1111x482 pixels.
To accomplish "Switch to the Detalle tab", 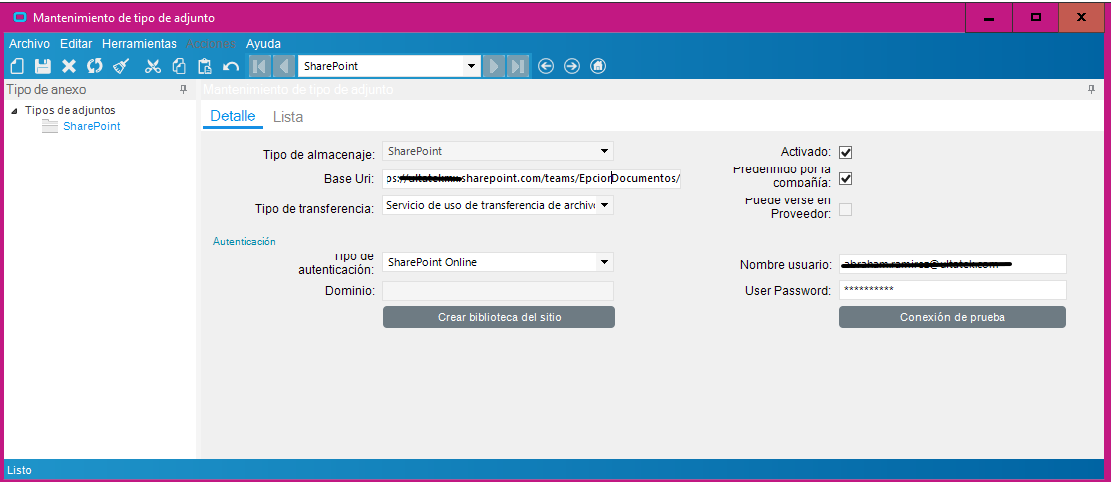I will tap(232, 116).
